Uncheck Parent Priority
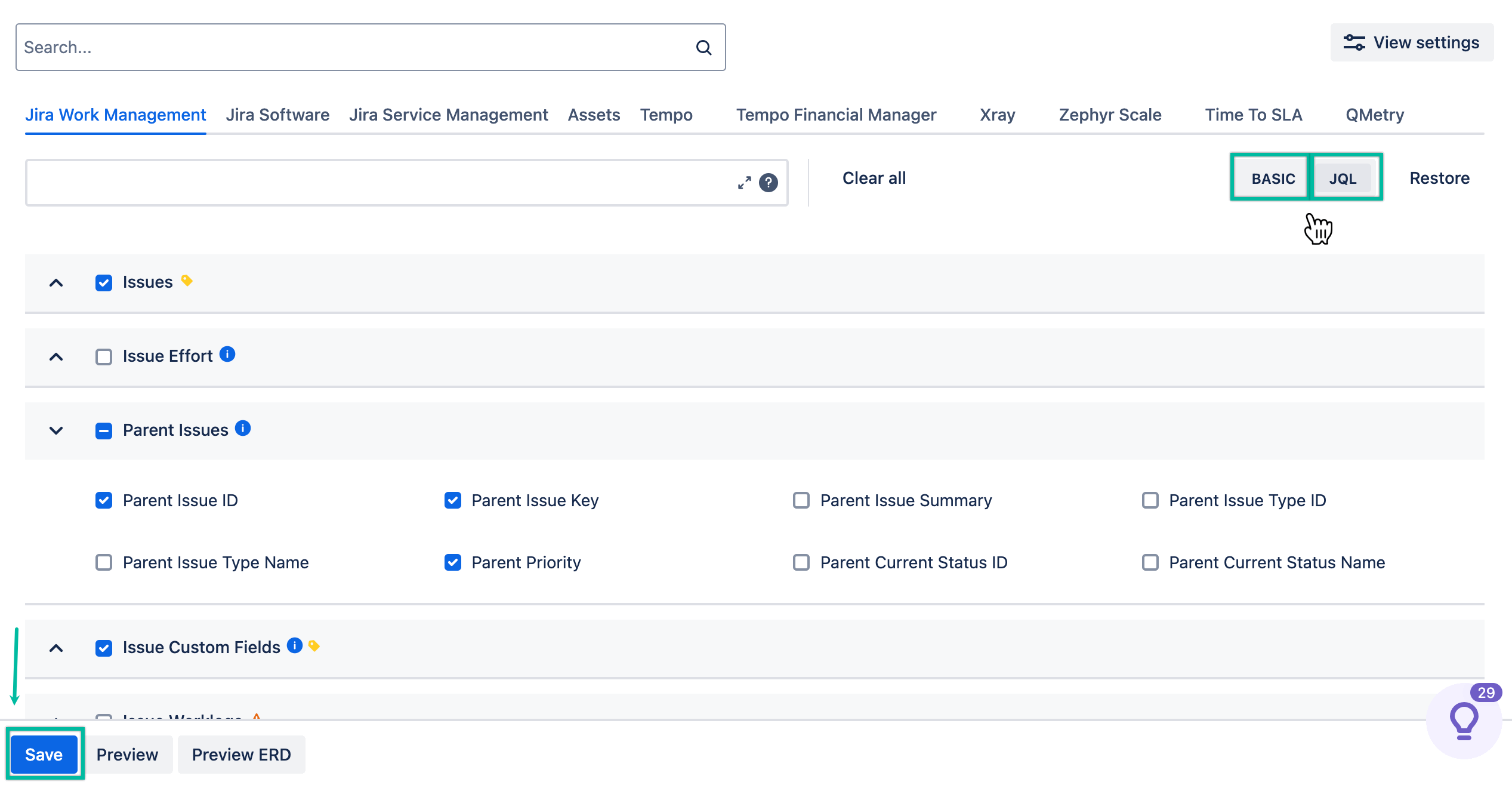 coord(453,562)
